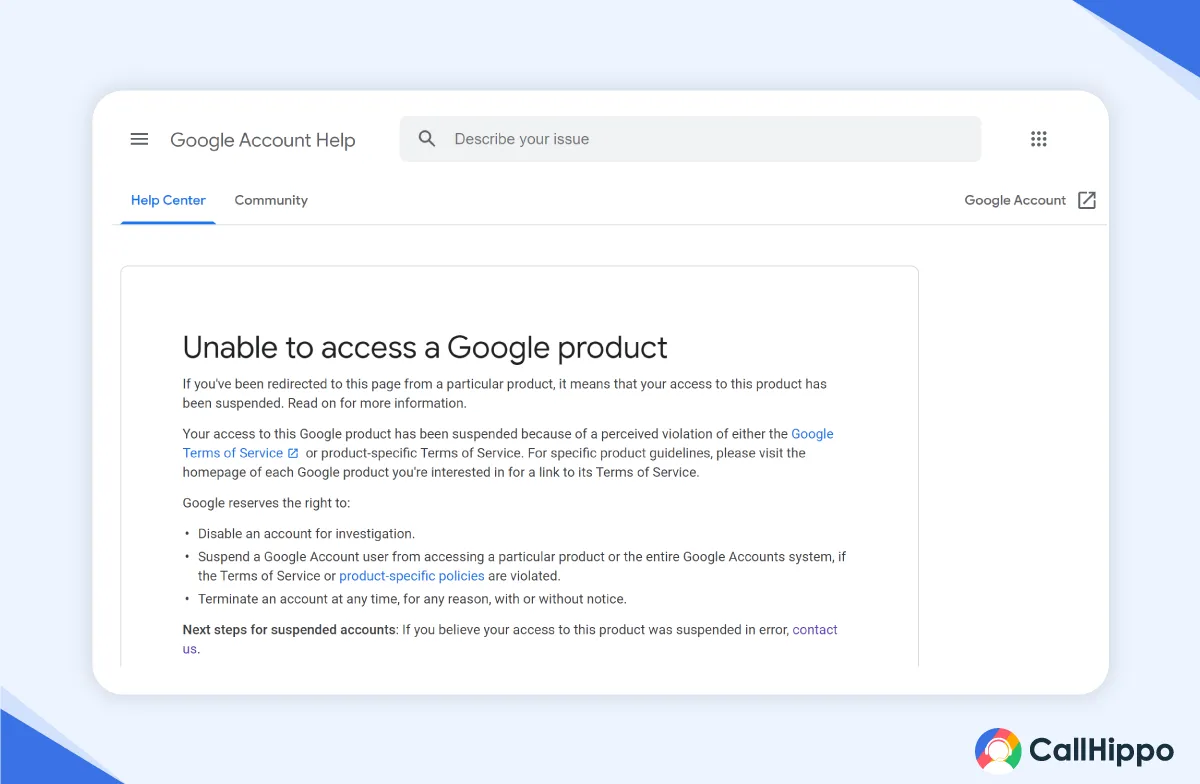Click the Unable to access a Google product heading
Image resolution: width=1200 pixels, height=784 pixels.
425,347
